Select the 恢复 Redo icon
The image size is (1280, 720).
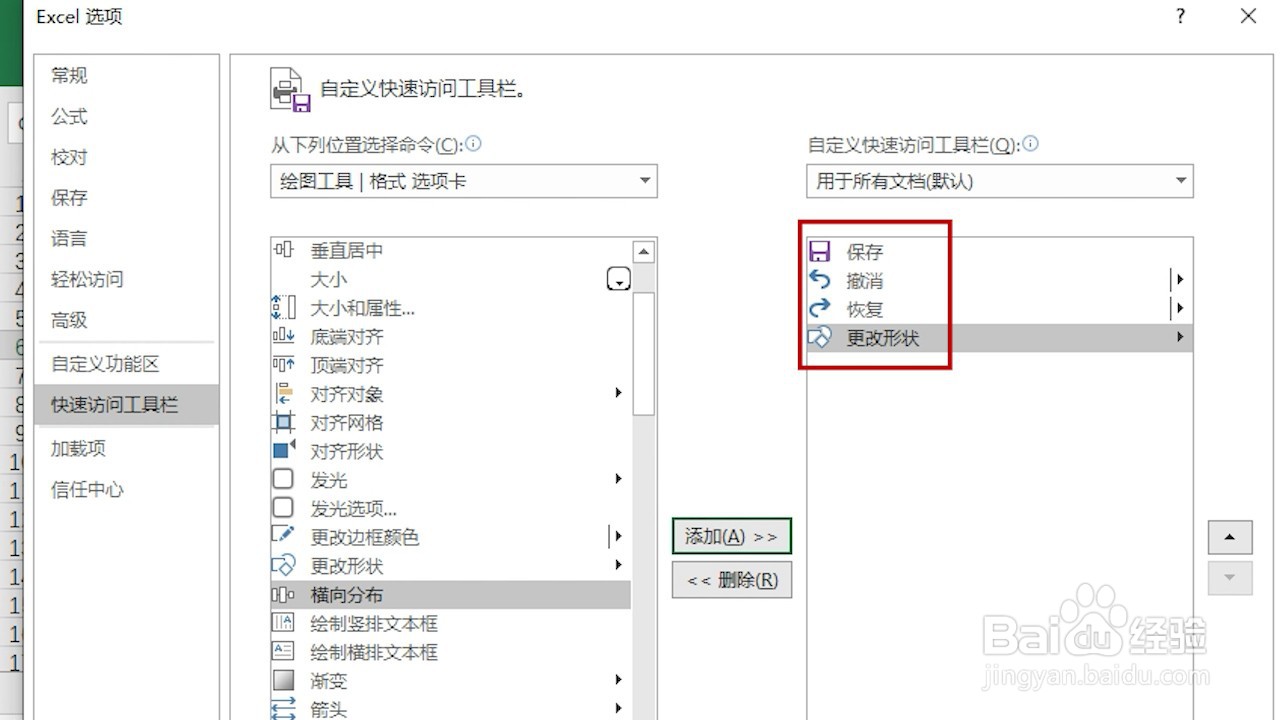[x=820, y=309]
